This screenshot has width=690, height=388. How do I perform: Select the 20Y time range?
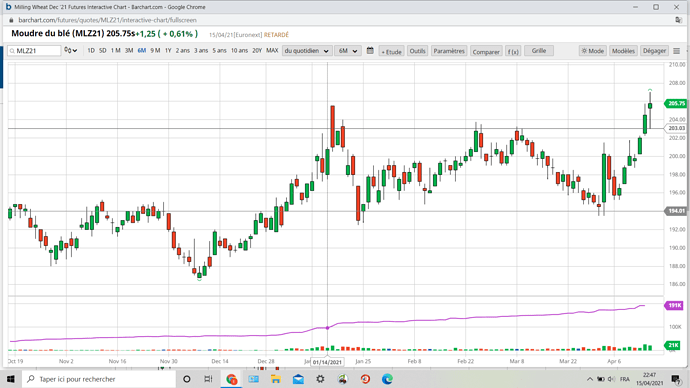tap(257, 51)
